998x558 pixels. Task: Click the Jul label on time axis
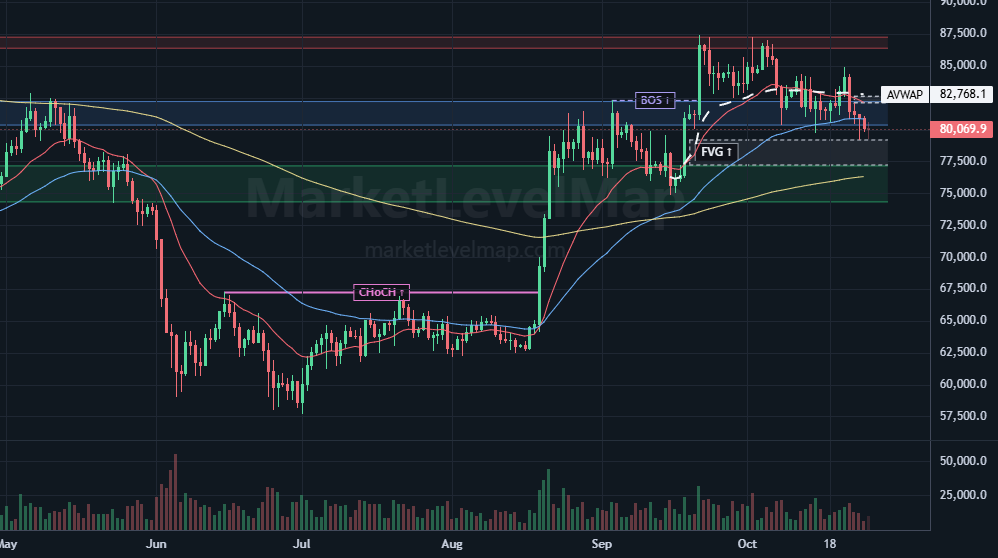302,544
